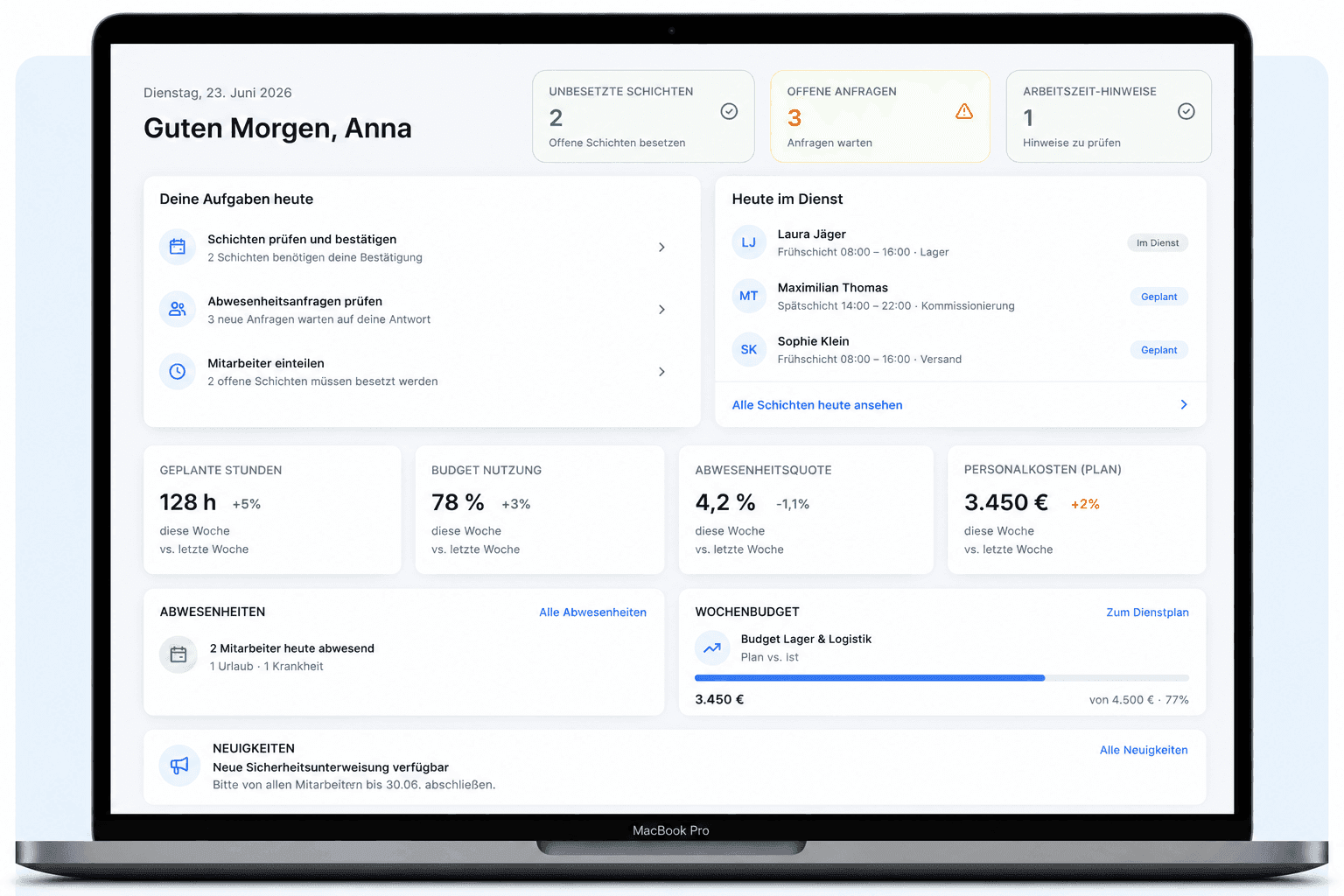The width and height of the screenshot is (1344, 896).
Task: Click Im Dienst badge for Laura Jäger
Action: (x=1158, y=243)
